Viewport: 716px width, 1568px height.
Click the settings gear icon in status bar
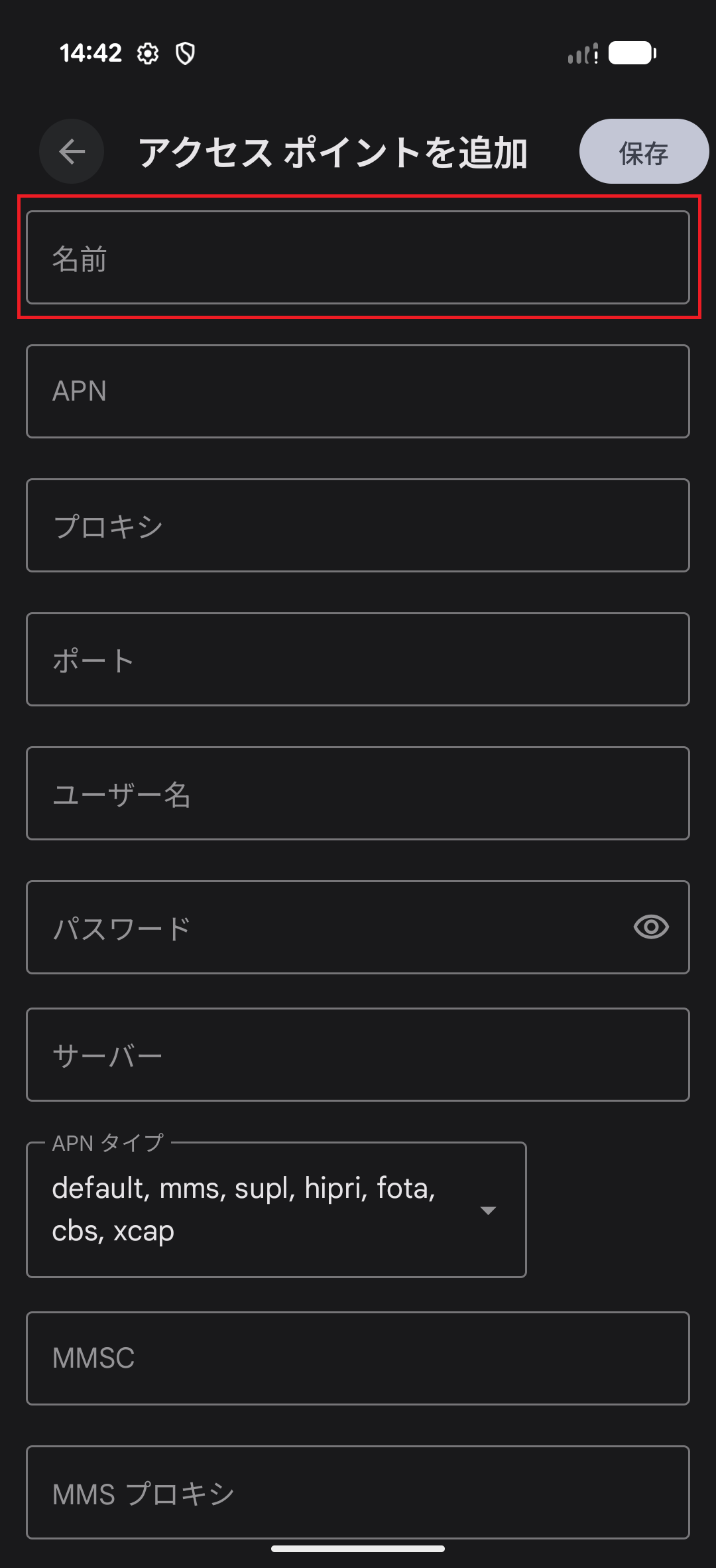pyautogui.click(x=147, y=54)
